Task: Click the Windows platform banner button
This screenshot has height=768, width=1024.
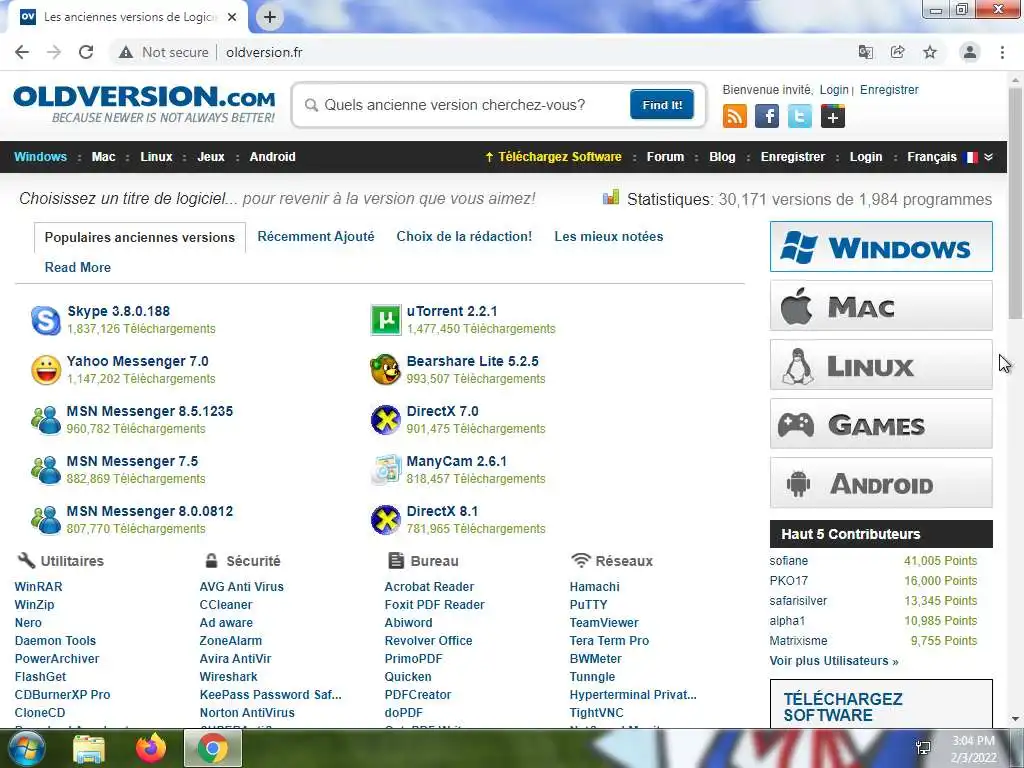Action: pos(881,246)
